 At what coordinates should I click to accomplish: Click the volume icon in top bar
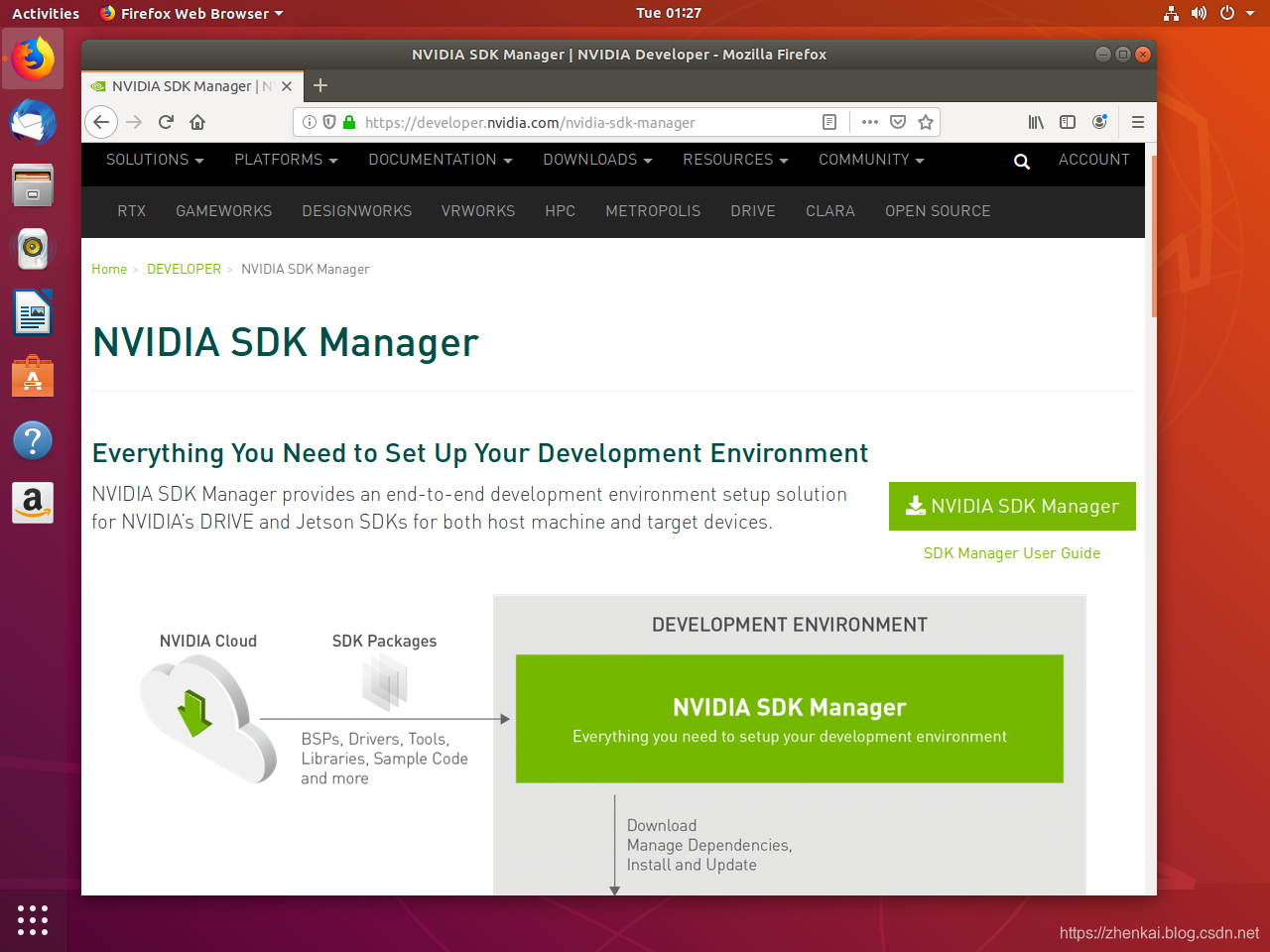pos(1199,13)
